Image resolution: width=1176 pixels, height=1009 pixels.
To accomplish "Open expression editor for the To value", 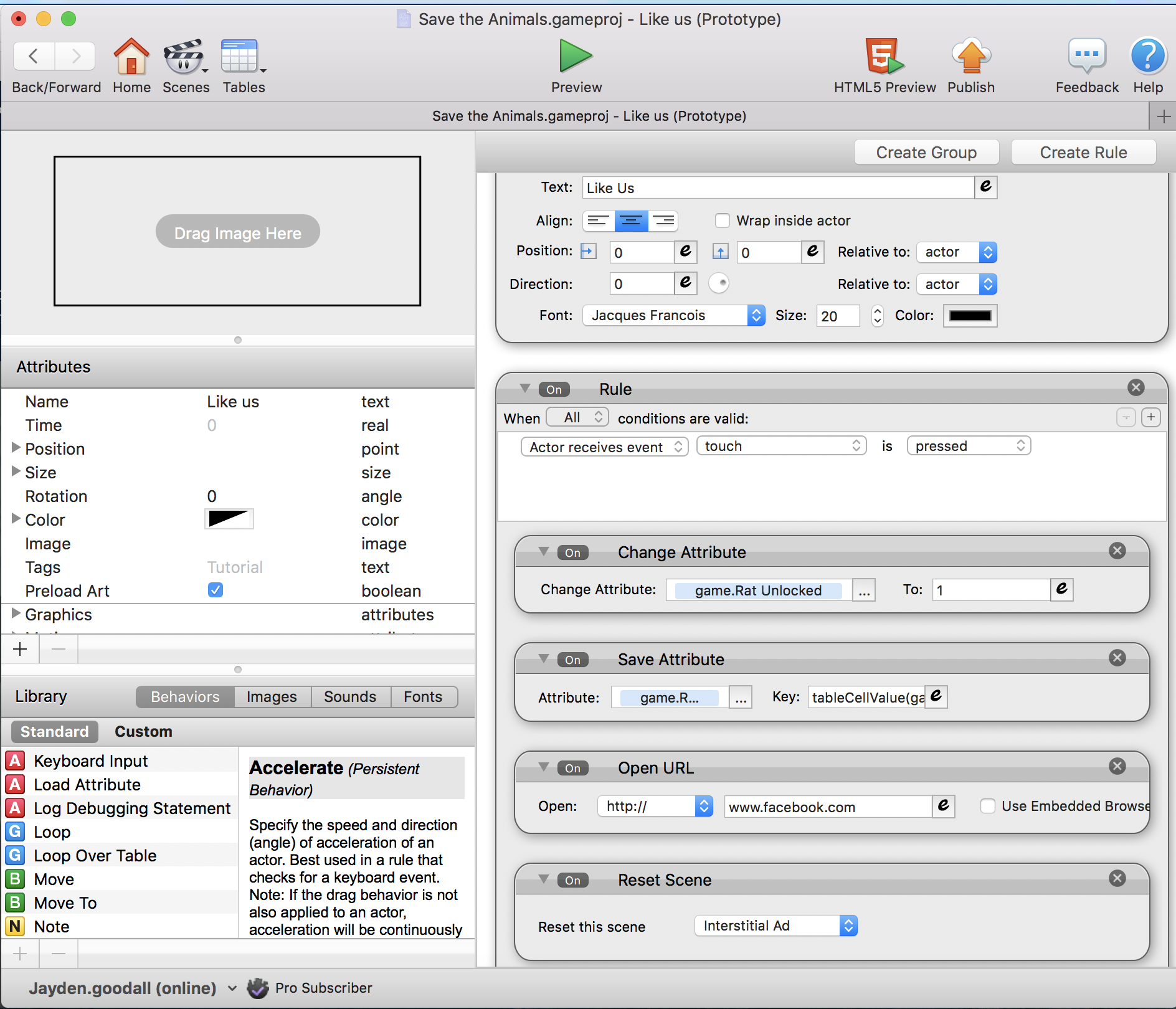I will (1062, 589).
